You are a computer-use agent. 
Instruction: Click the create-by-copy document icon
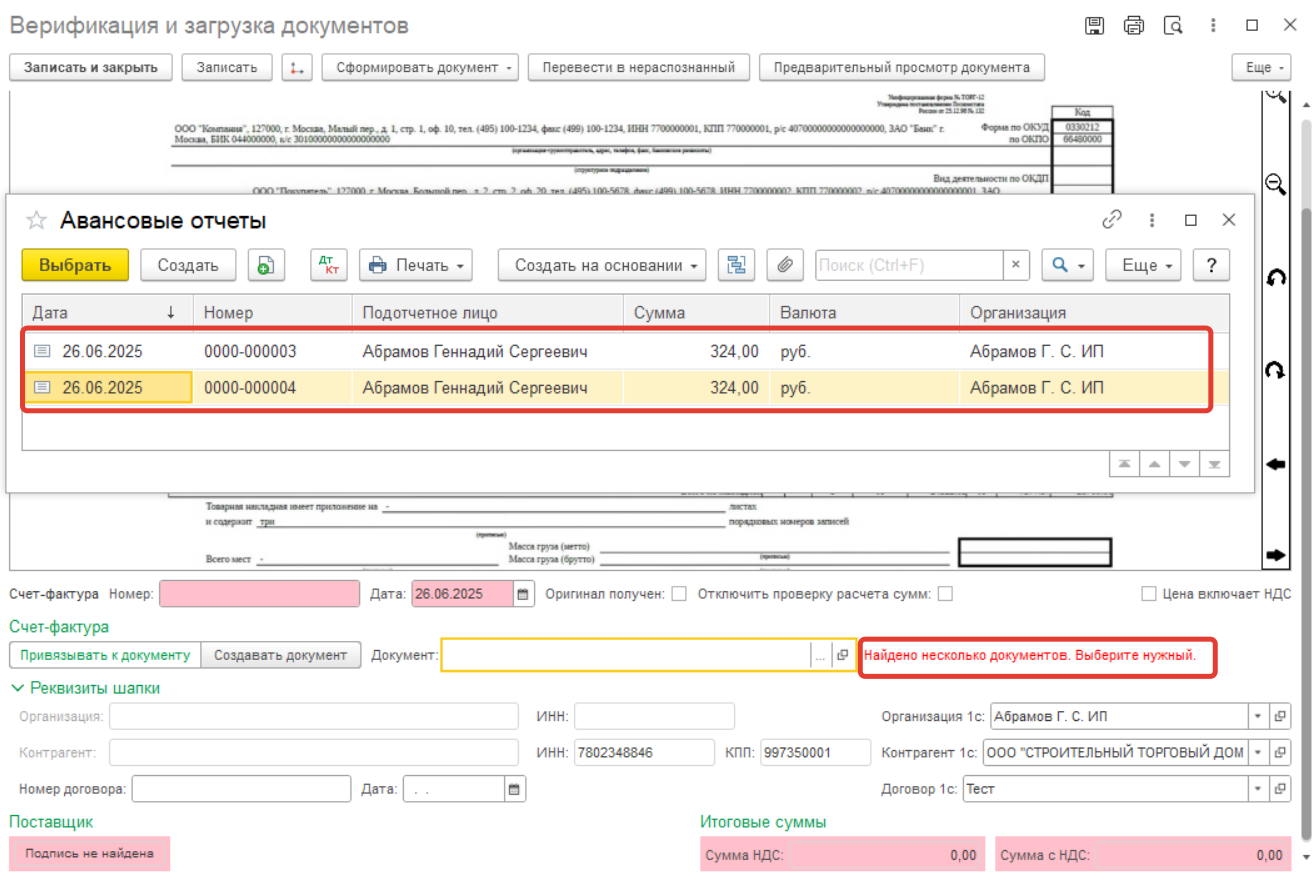coord(265,265)
